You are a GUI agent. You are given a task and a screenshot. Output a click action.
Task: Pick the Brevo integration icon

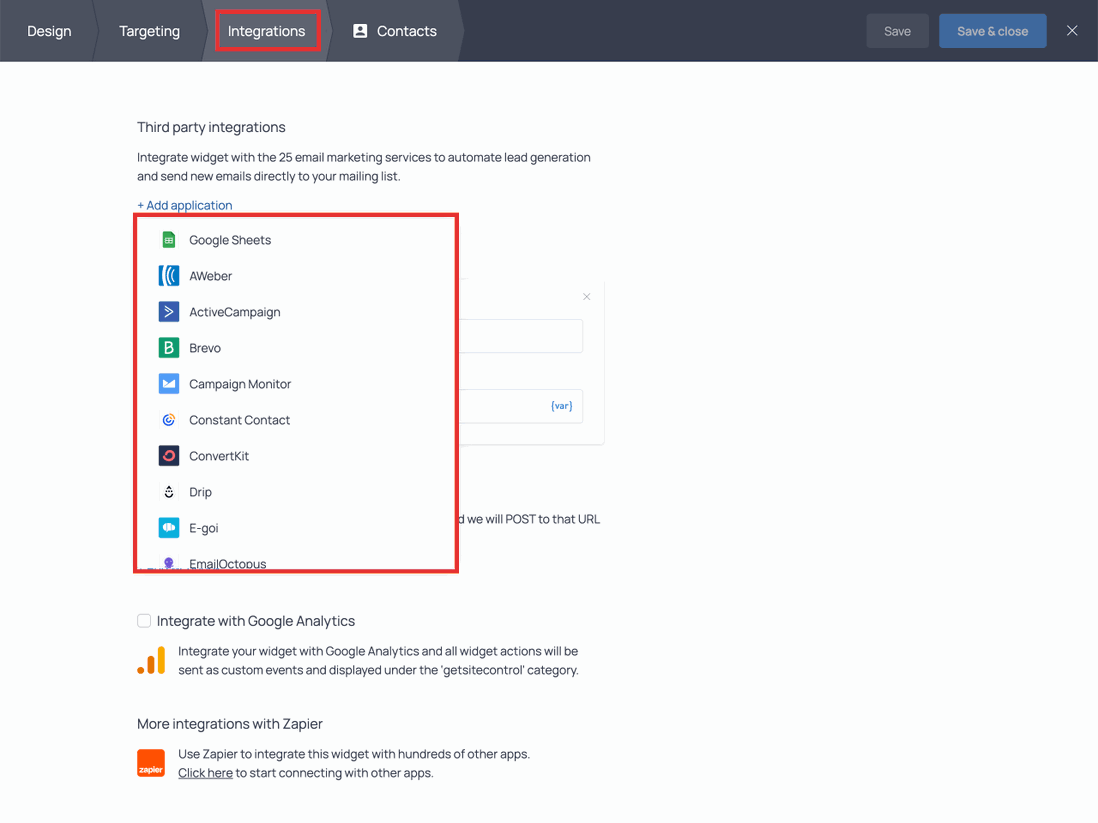[x=167, y=347]
